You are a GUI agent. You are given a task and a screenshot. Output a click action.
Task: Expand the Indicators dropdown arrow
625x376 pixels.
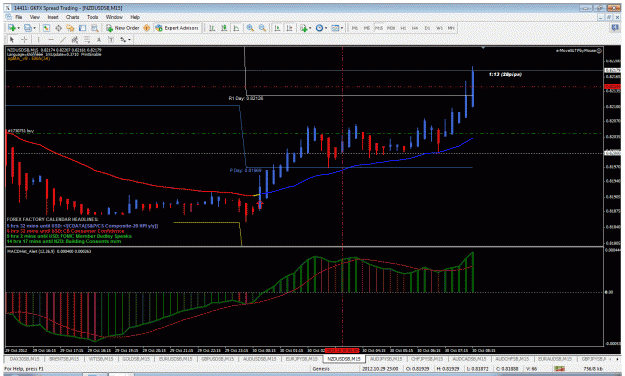(310, 28)
